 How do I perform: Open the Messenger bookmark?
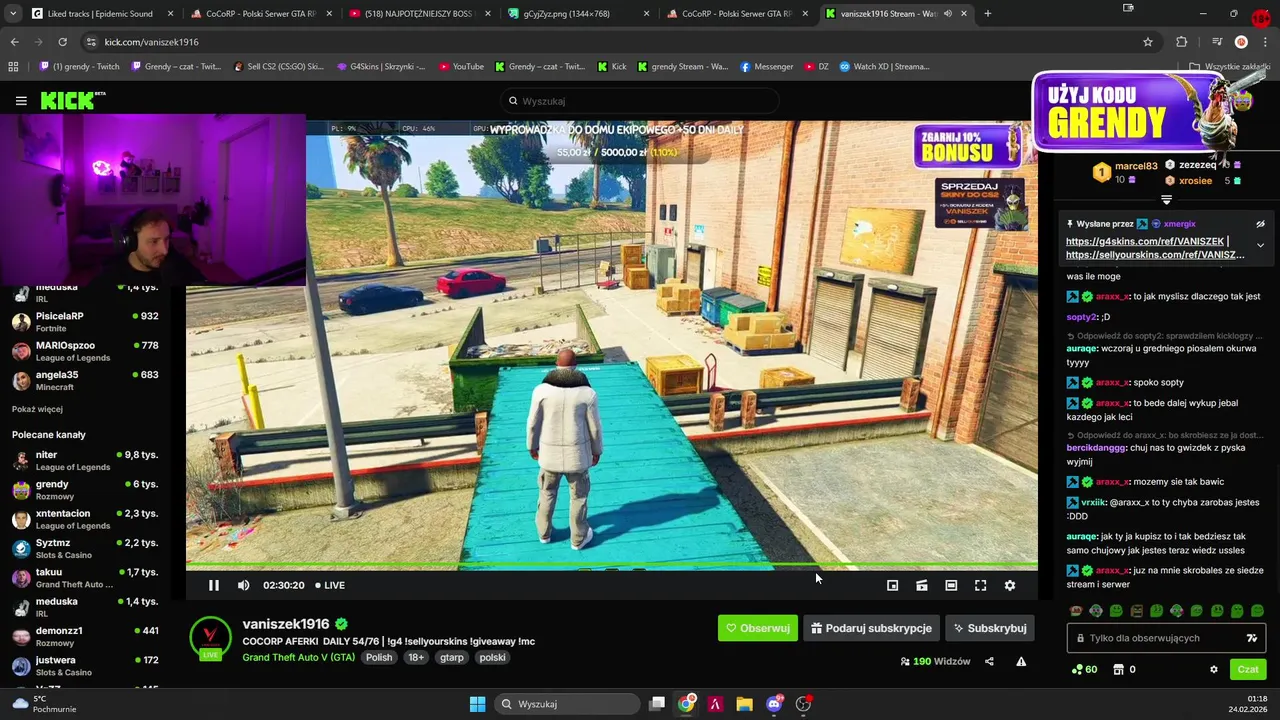tap(767, 67)
